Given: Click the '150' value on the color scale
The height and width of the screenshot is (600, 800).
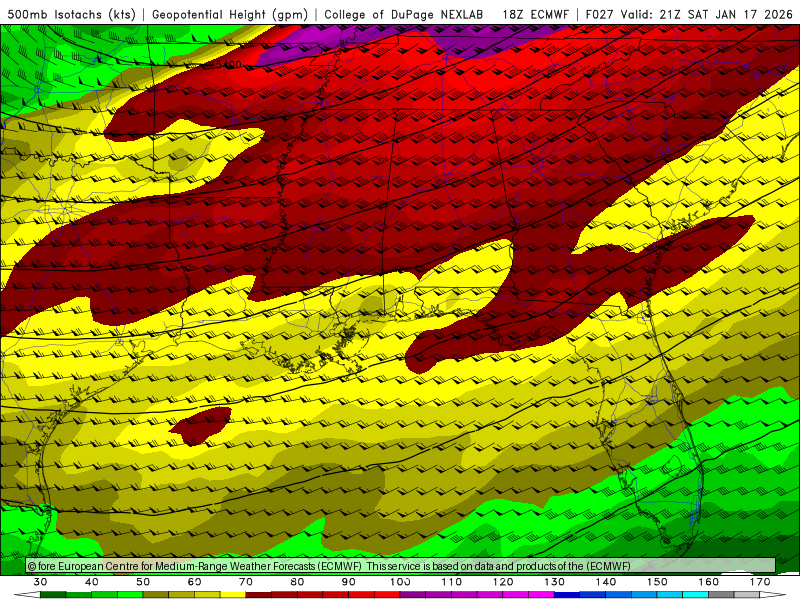Looking at the screenshot, I should pos(658,582).
